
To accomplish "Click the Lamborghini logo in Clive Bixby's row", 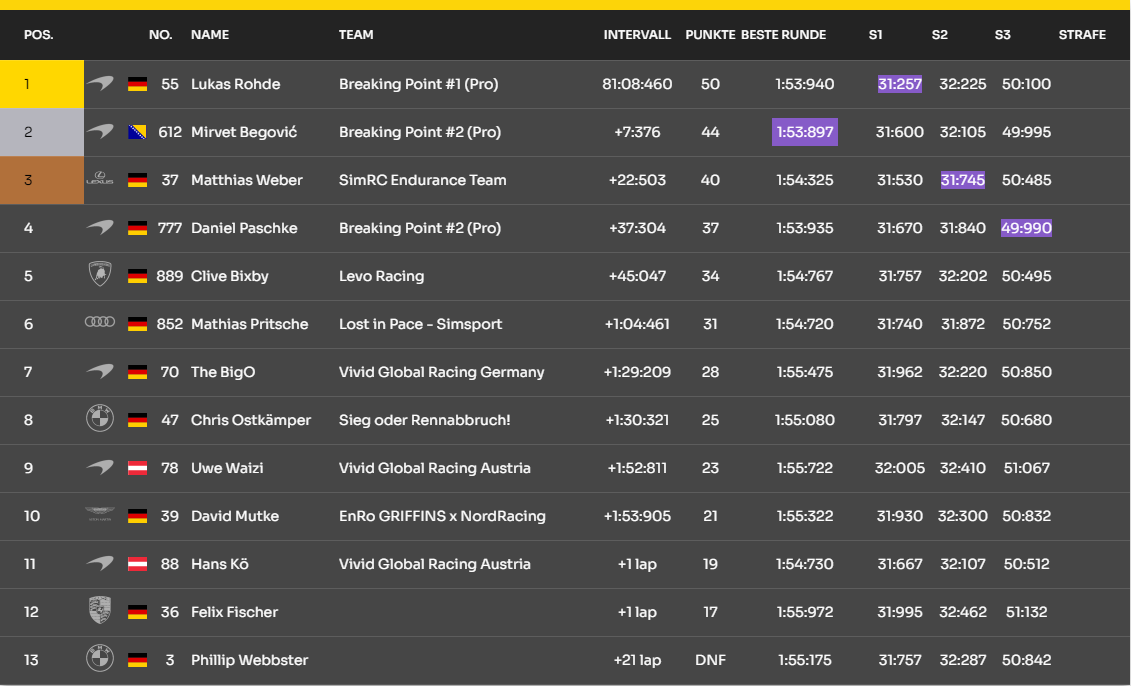I will (100, 276).
